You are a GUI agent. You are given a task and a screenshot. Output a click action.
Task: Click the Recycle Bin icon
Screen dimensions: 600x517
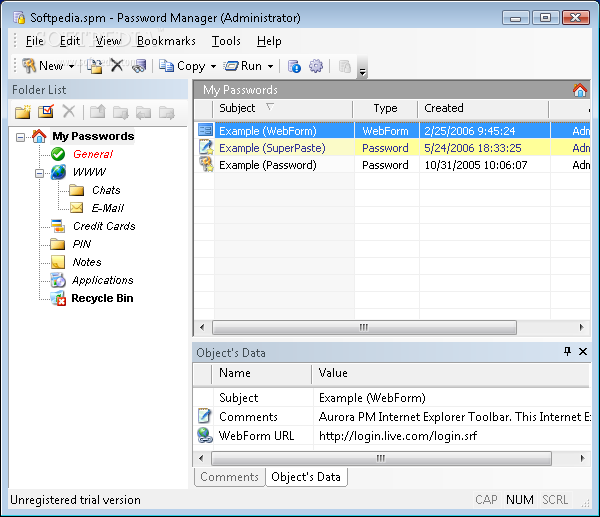coord(58,298)
